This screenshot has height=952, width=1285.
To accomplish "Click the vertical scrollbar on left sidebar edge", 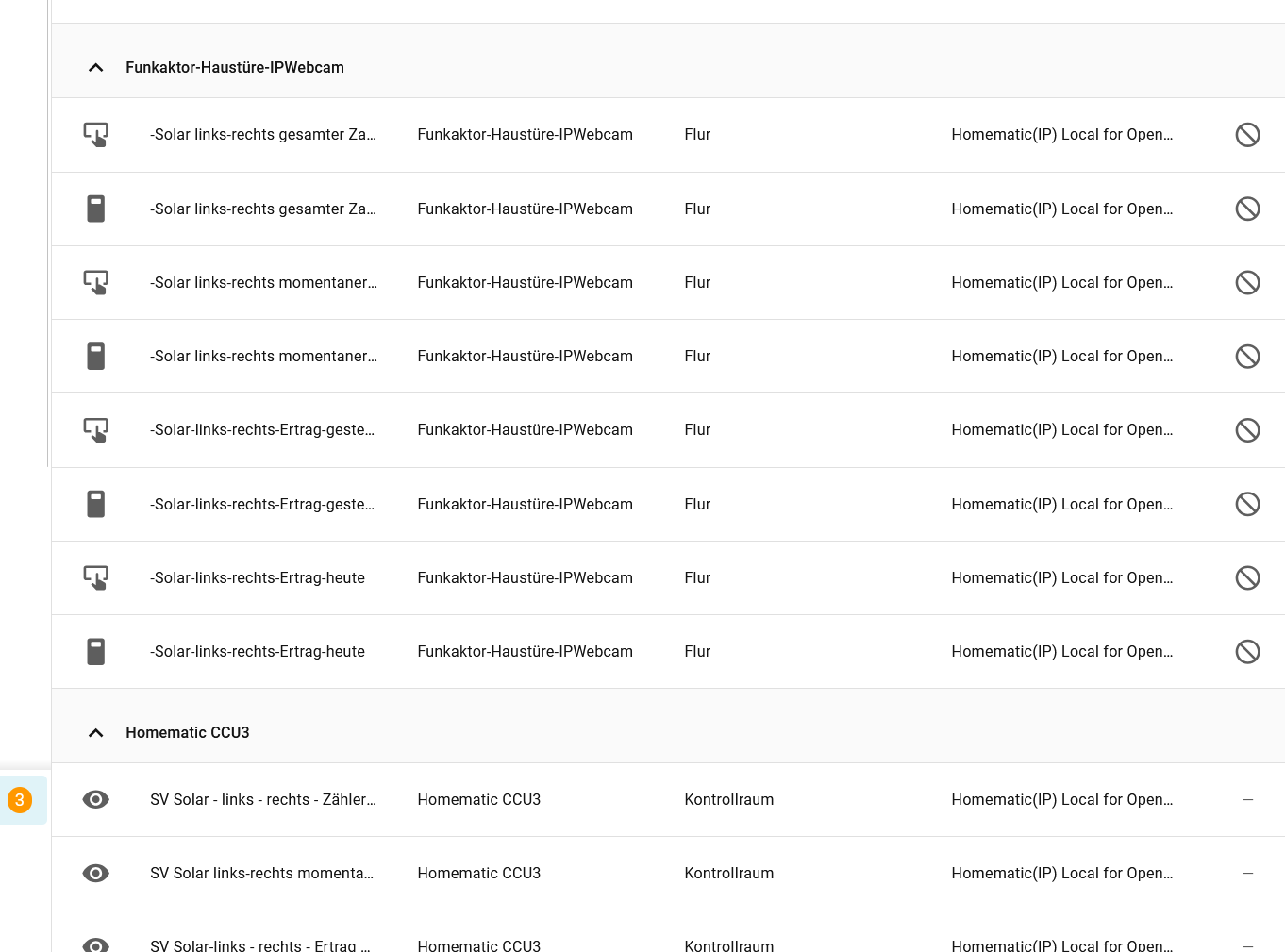I will (48, 236).
